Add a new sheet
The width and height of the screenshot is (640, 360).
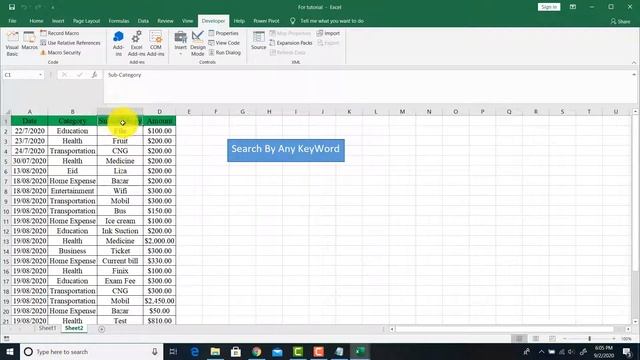click(102, 329)
